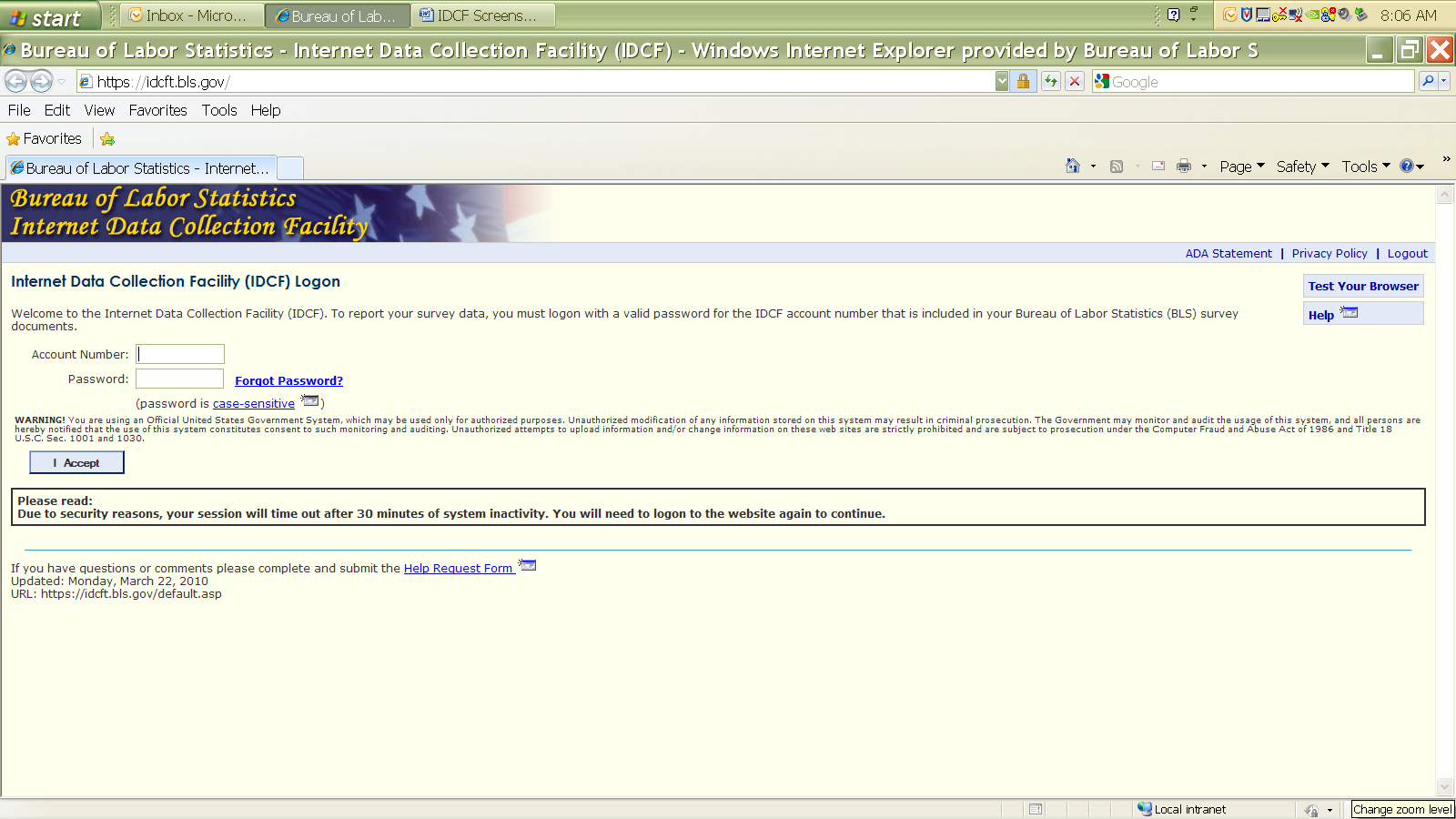Open the Favorites star button
The image size is (1456, 819).
[45, 139]
